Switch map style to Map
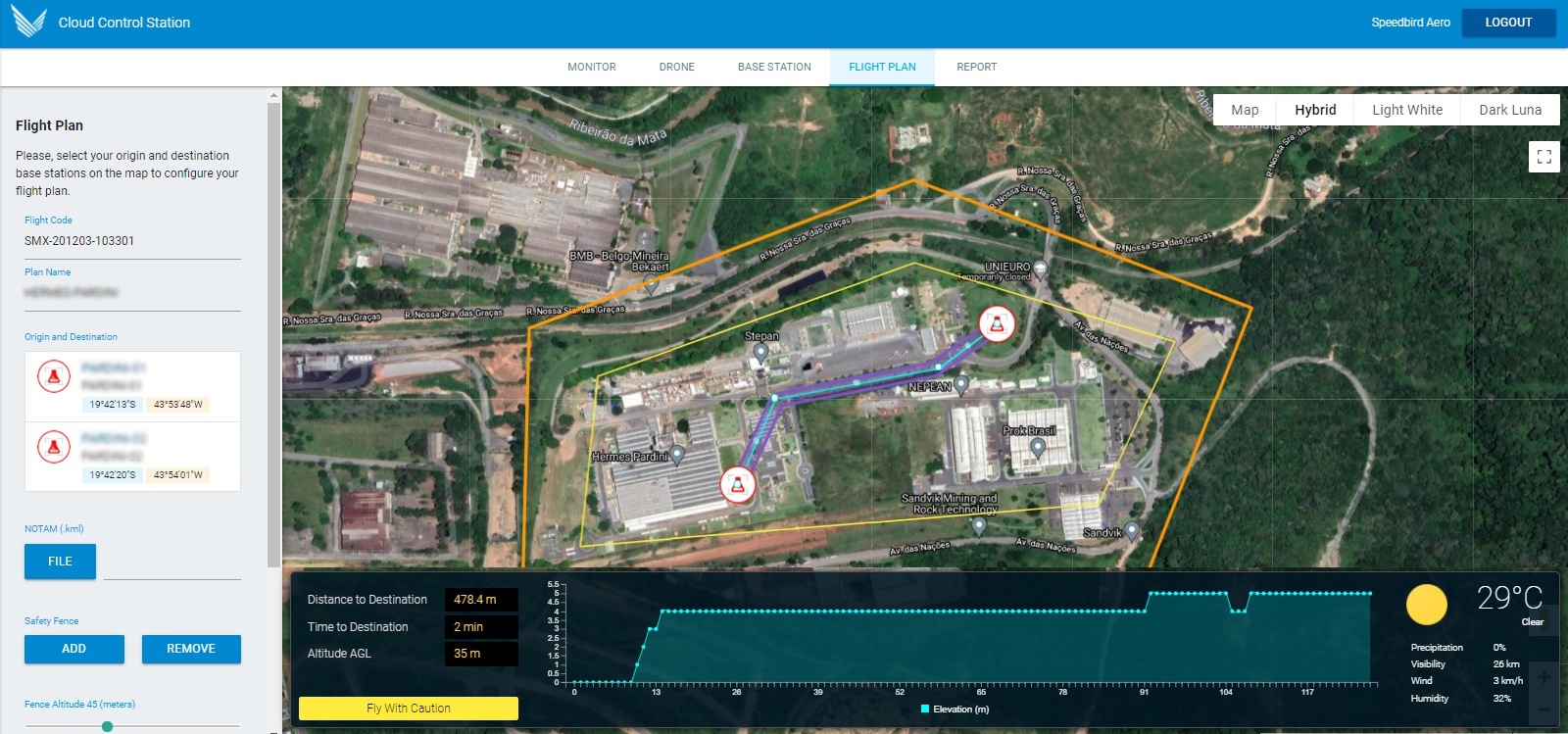1568x734 pixels. coord(1245,110)
